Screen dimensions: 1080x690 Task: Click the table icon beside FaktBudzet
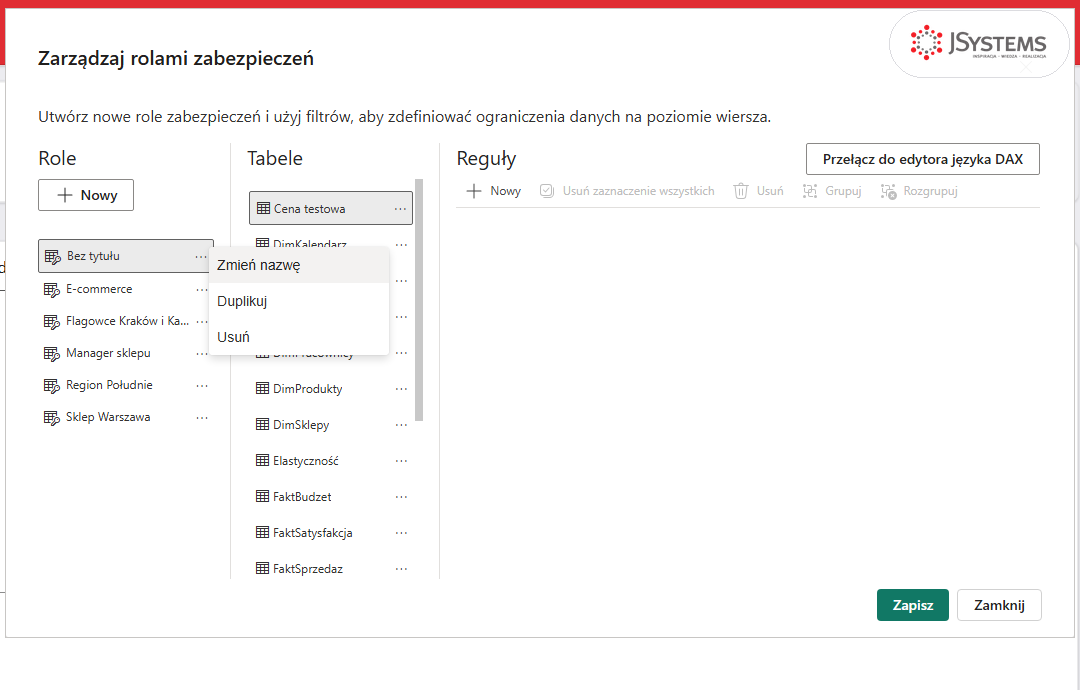pos(262,496)
